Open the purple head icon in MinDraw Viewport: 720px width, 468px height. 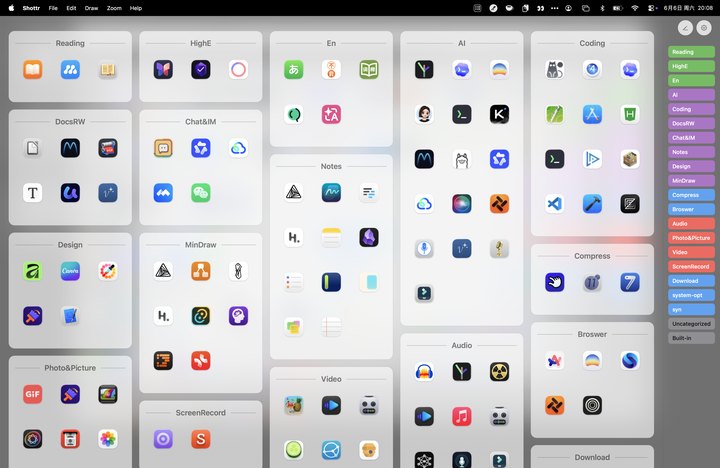(x=238, y=316)
